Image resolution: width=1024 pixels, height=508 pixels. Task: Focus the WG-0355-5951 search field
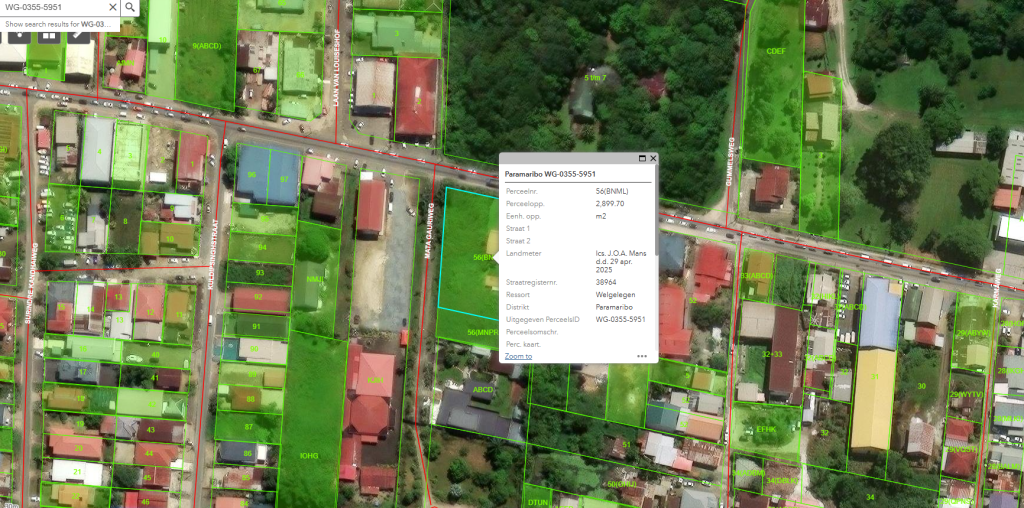pos(50,7)
